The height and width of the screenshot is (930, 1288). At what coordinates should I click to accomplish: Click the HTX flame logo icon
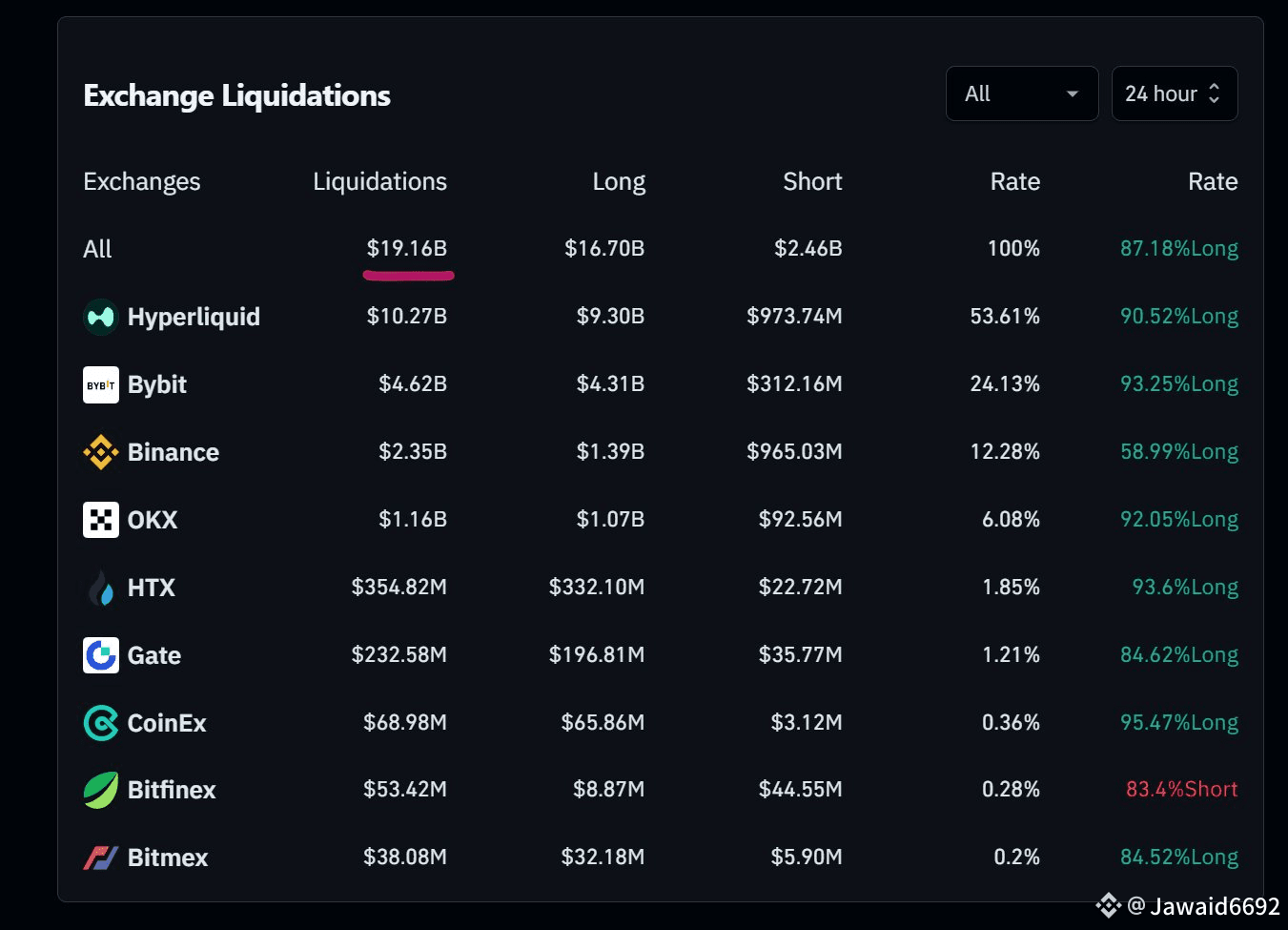101,588
